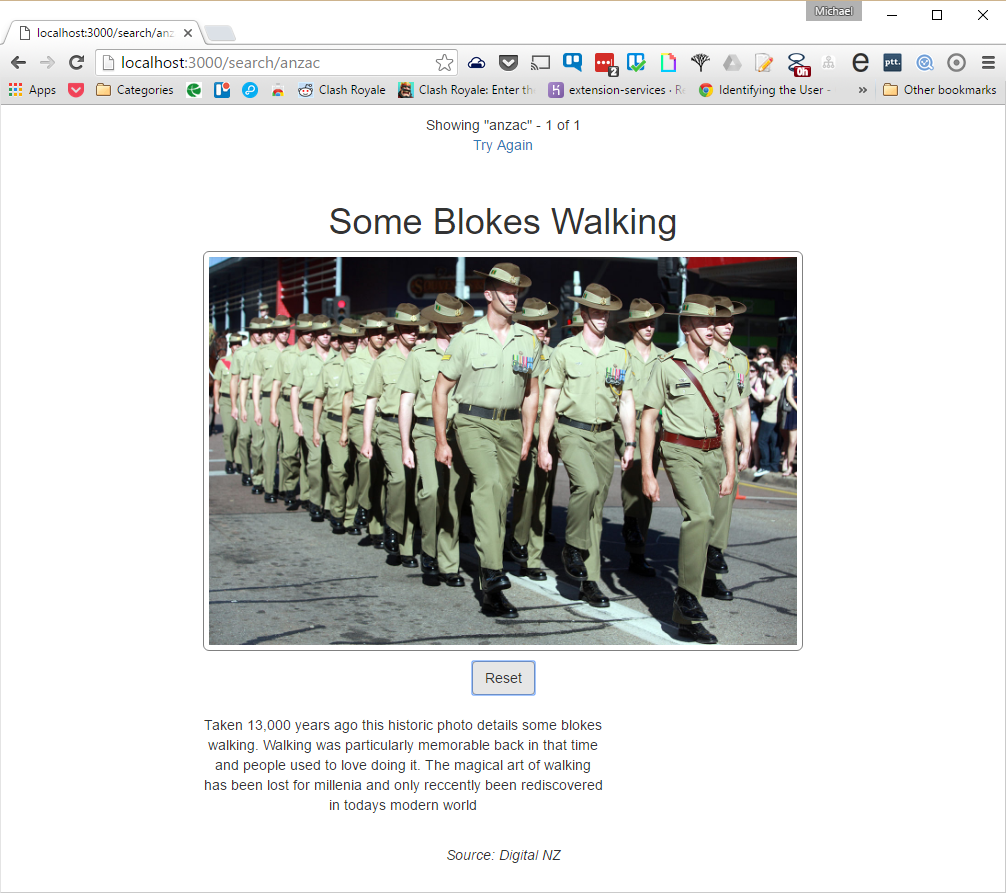Click the Pocket extension icon in toolbar
Image resolution: width=1006 pixels, height=893 pixels.
point(509,62)
